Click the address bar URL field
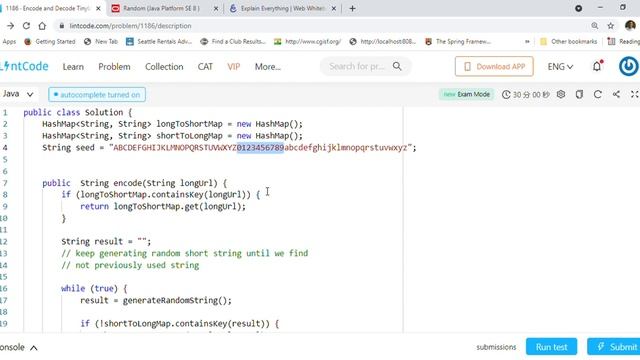Viewport: 640px width, 360px height. 322,26
